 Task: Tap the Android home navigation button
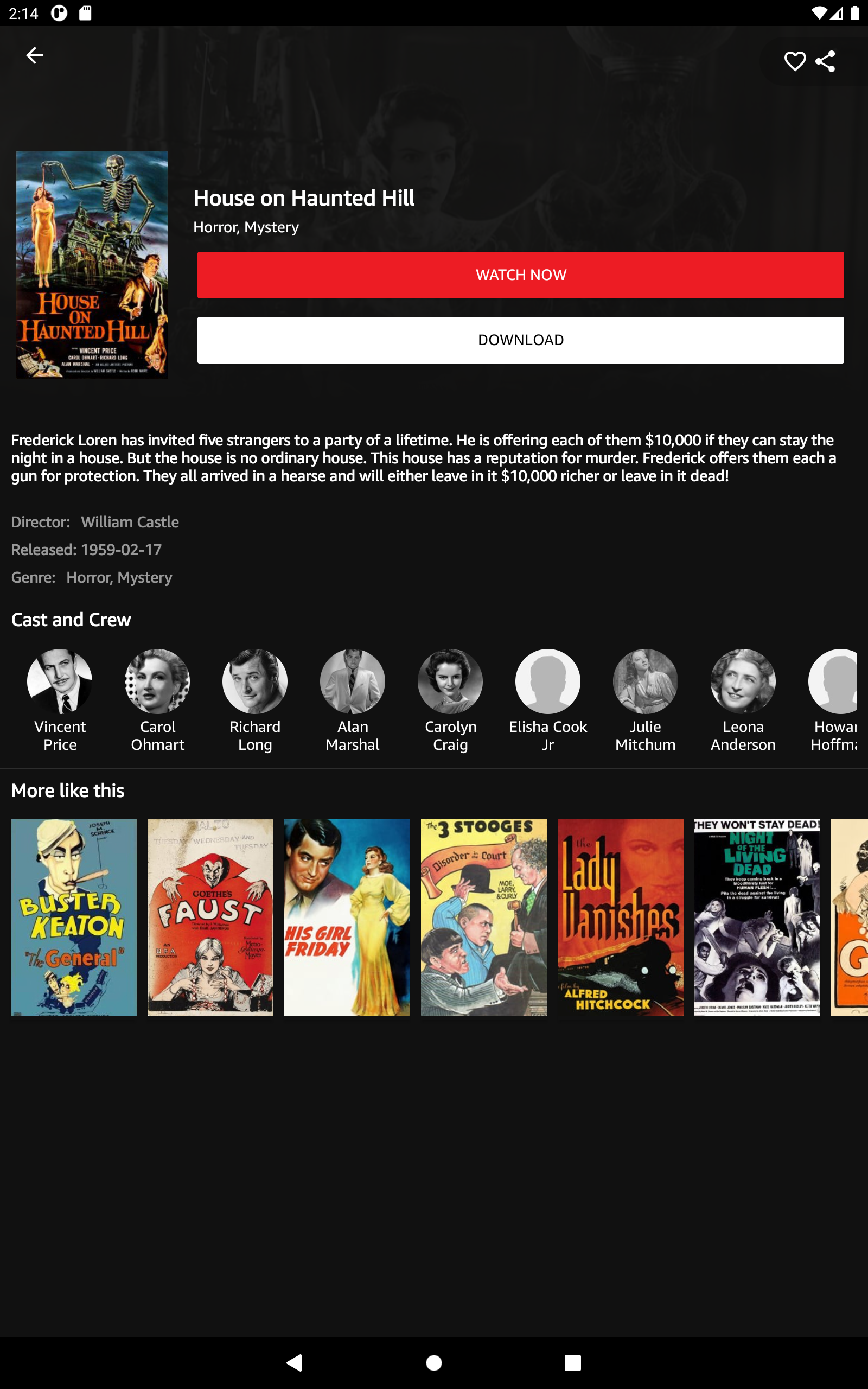(x=434, y=1362)
